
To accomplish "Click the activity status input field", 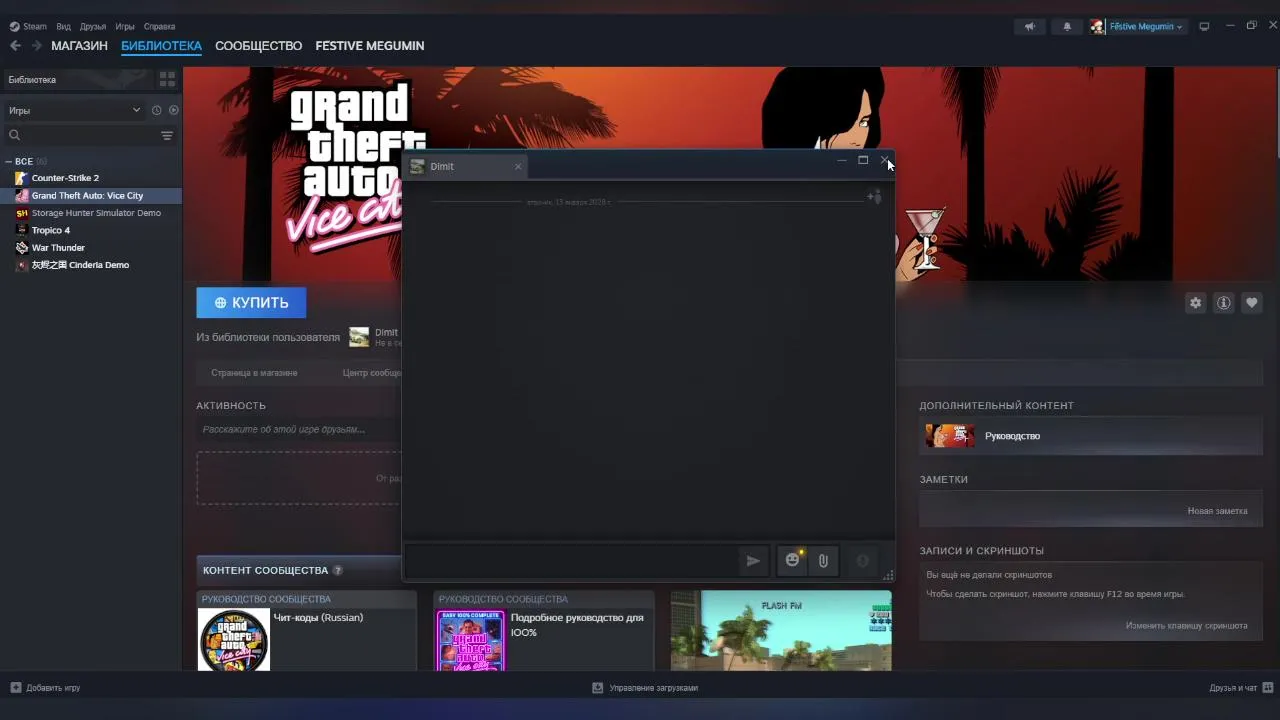I will [x=299, y=430].
